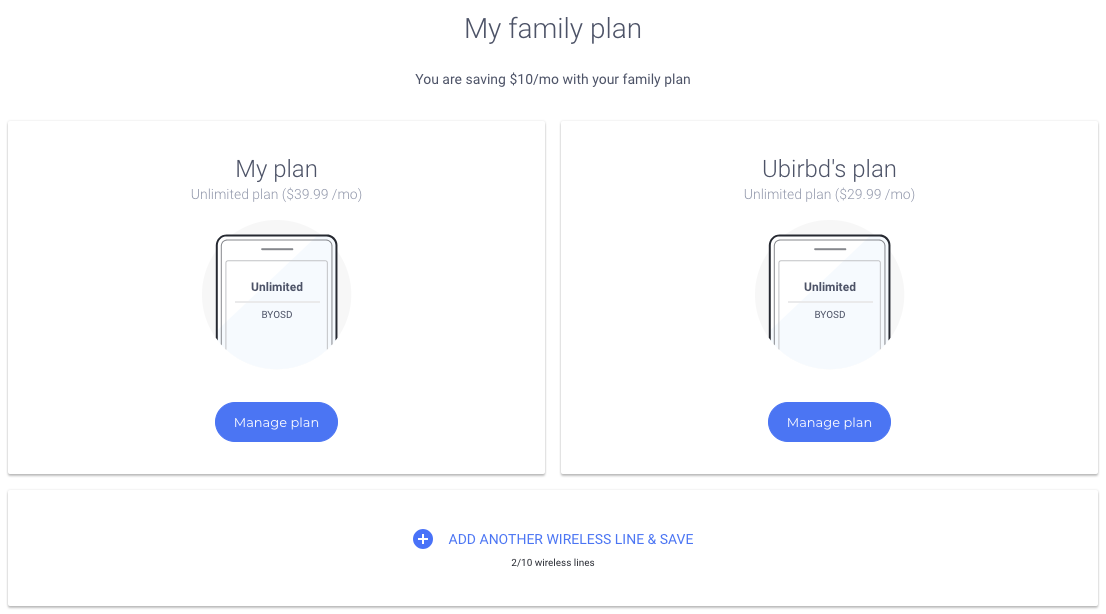Open Manage plan for My plan
The image size is (1106, 614).
click(x=276, y=422)
